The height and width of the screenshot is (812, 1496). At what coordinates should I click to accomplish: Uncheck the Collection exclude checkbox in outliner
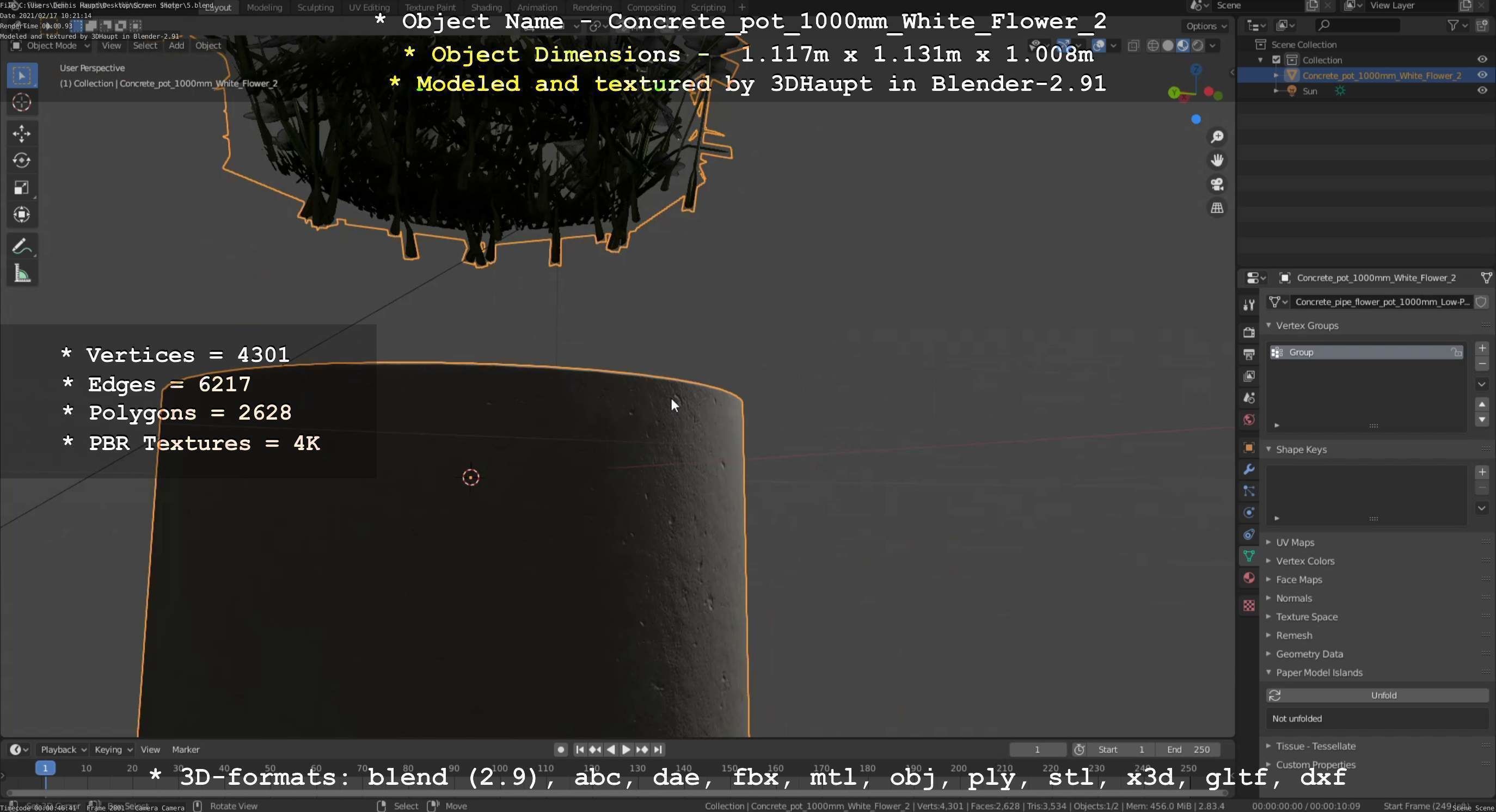pyautogui.click(x=1277, y=60)
